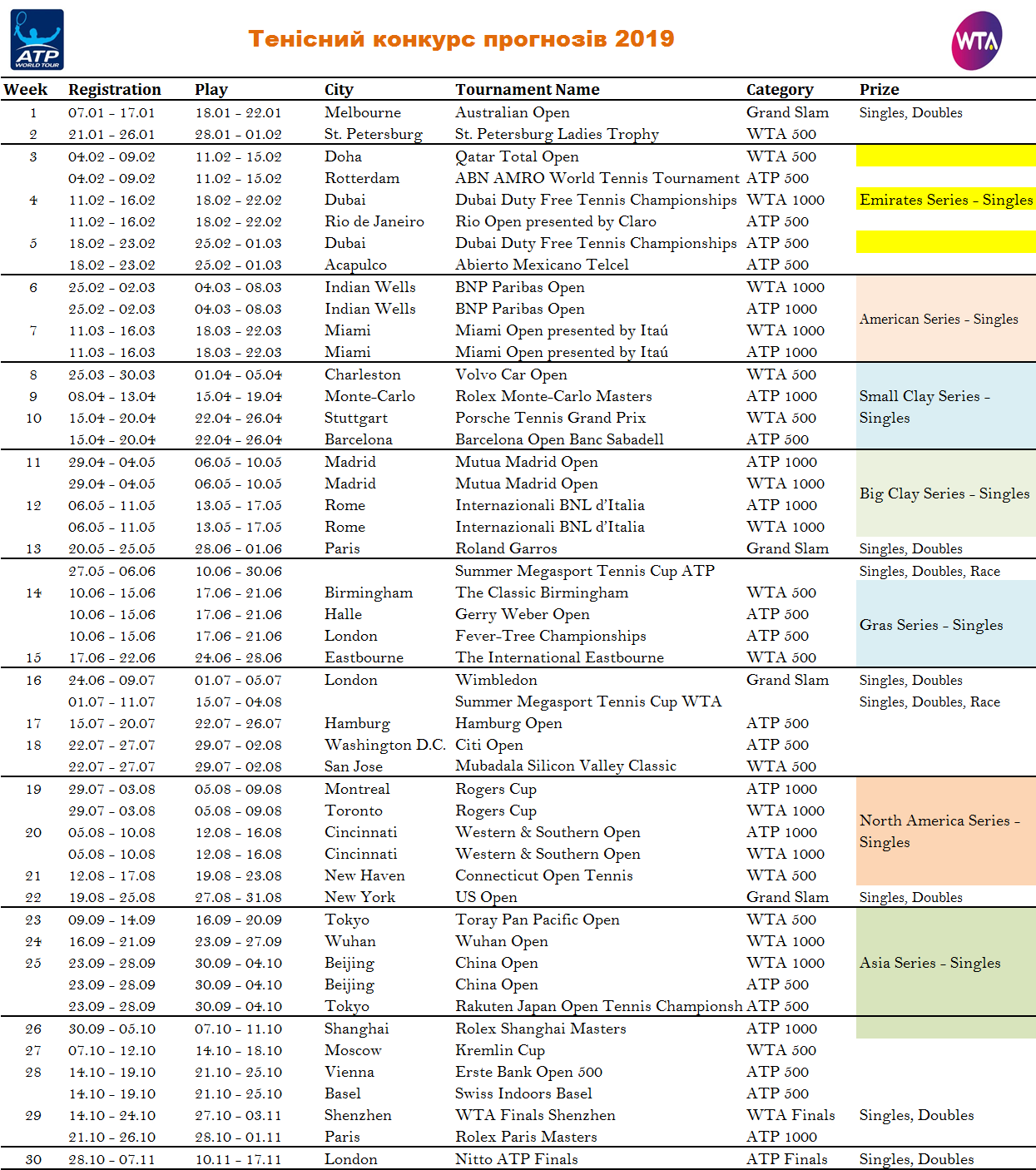Select the 'Washington D.C.' city cell
The width and height of the screenshot is (1036, 1170).
point(385,745)
